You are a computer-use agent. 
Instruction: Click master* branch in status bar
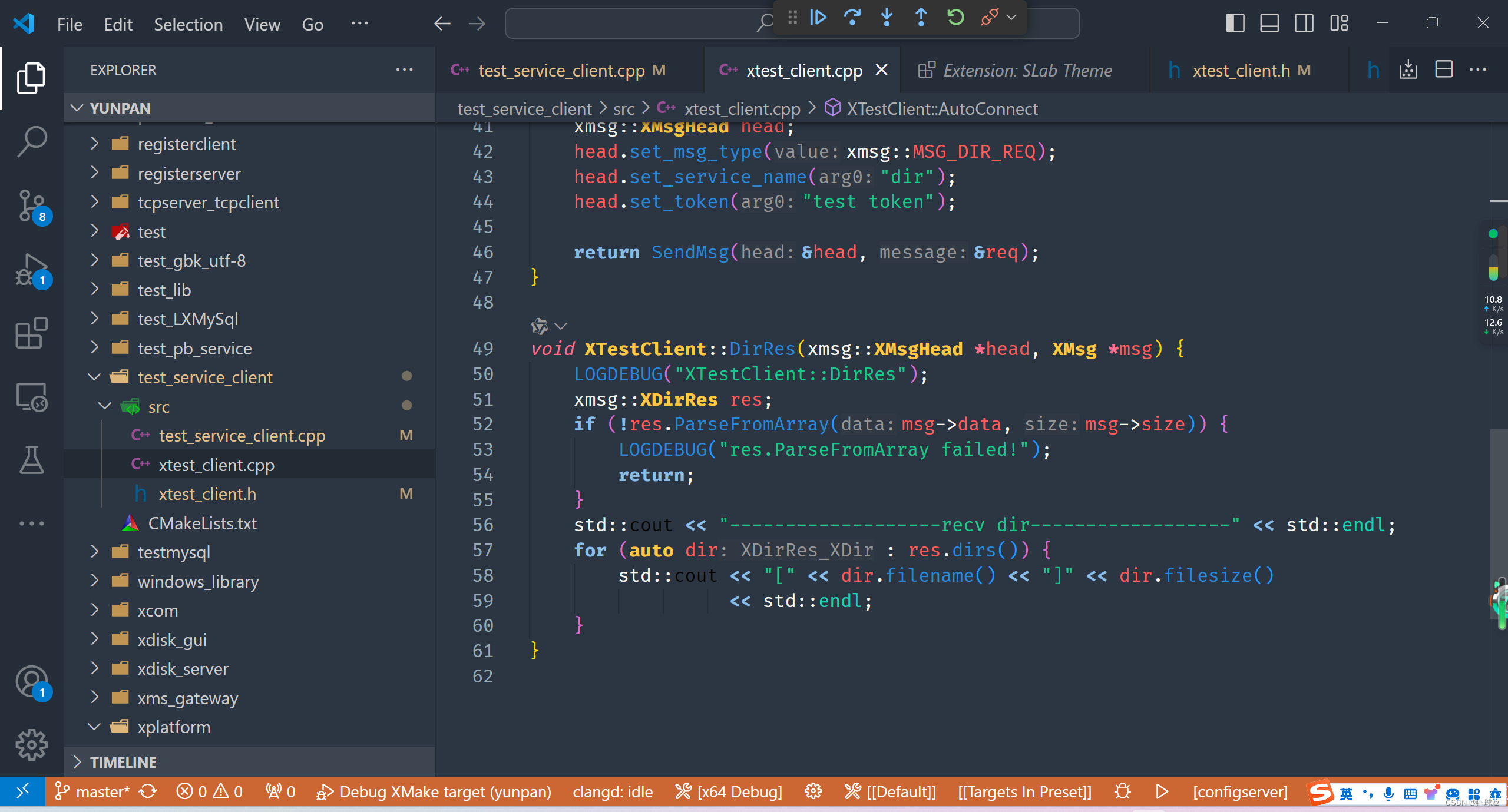coord(92,792)
